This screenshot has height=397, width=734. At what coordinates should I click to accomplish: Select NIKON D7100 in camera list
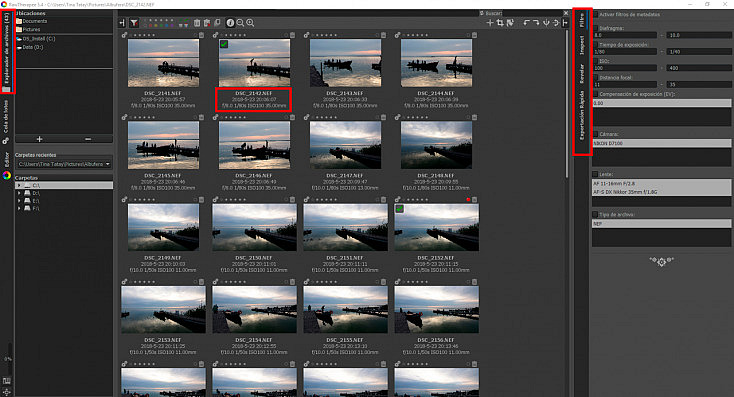click(661, 143)
